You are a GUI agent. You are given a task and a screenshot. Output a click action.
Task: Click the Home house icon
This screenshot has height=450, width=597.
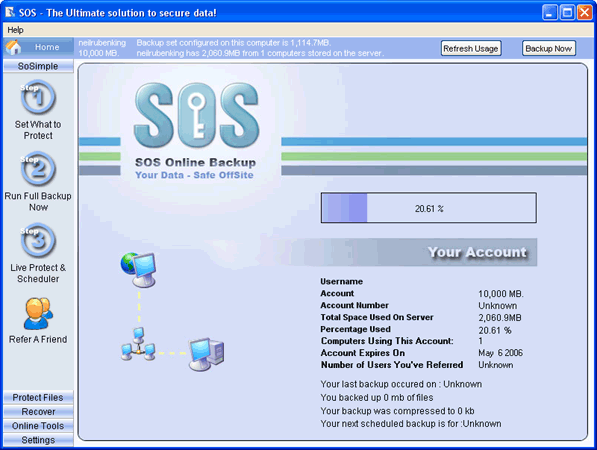pos(13,47)
